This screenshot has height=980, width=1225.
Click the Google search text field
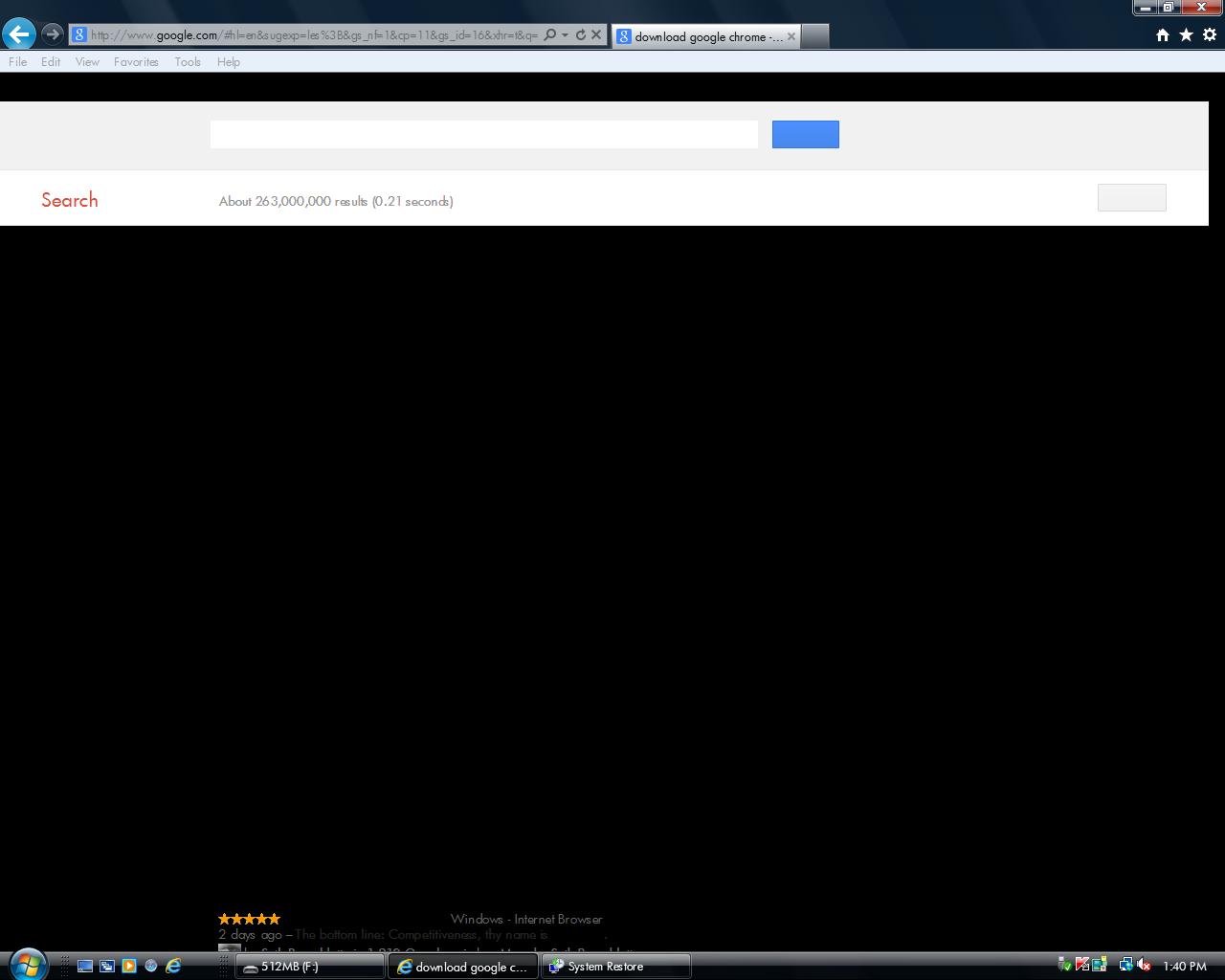[x=483, y=135]
